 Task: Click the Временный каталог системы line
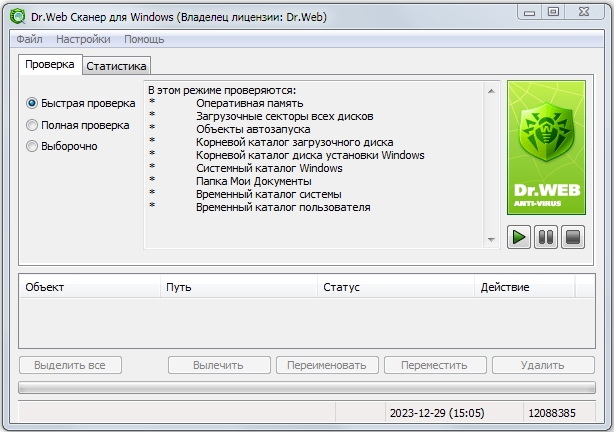pos(269,194)
